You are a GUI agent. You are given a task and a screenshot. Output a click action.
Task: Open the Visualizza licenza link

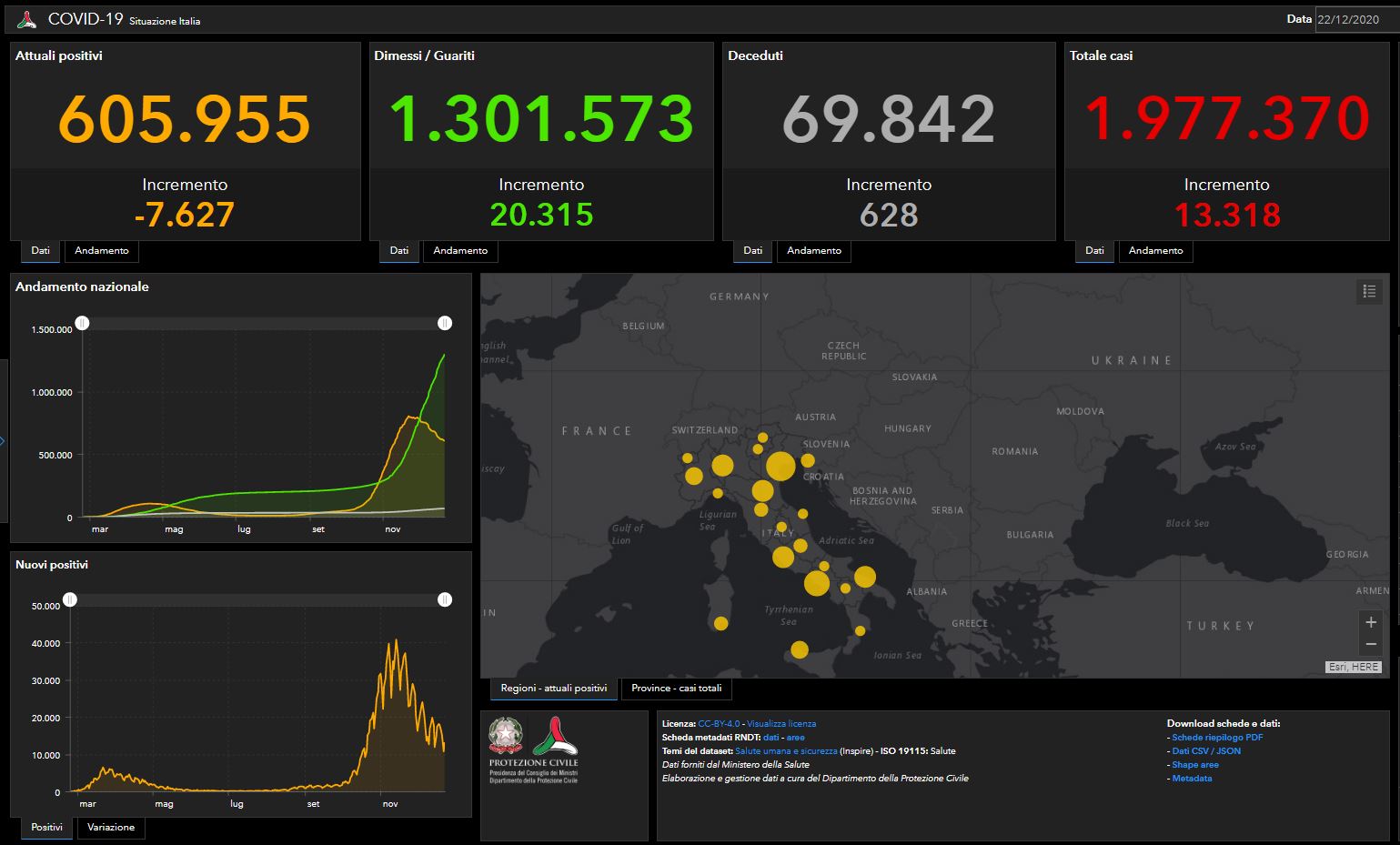click(x=781, y=724)
